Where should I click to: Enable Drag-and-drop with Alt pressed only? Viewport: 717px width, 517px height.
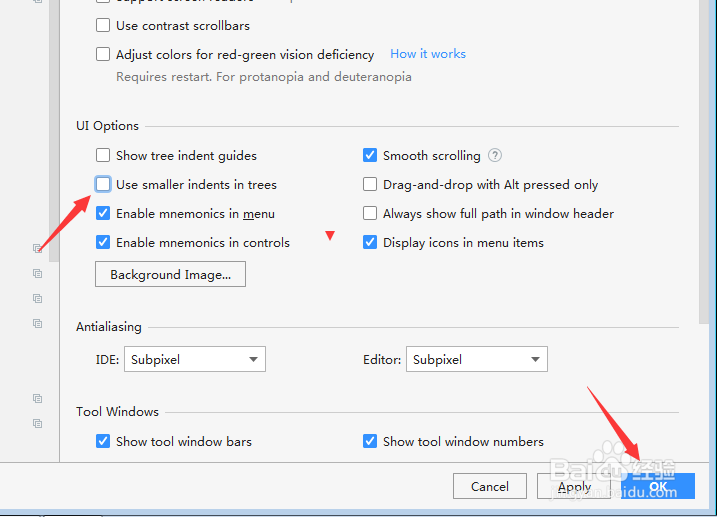[x=370, y=184]
